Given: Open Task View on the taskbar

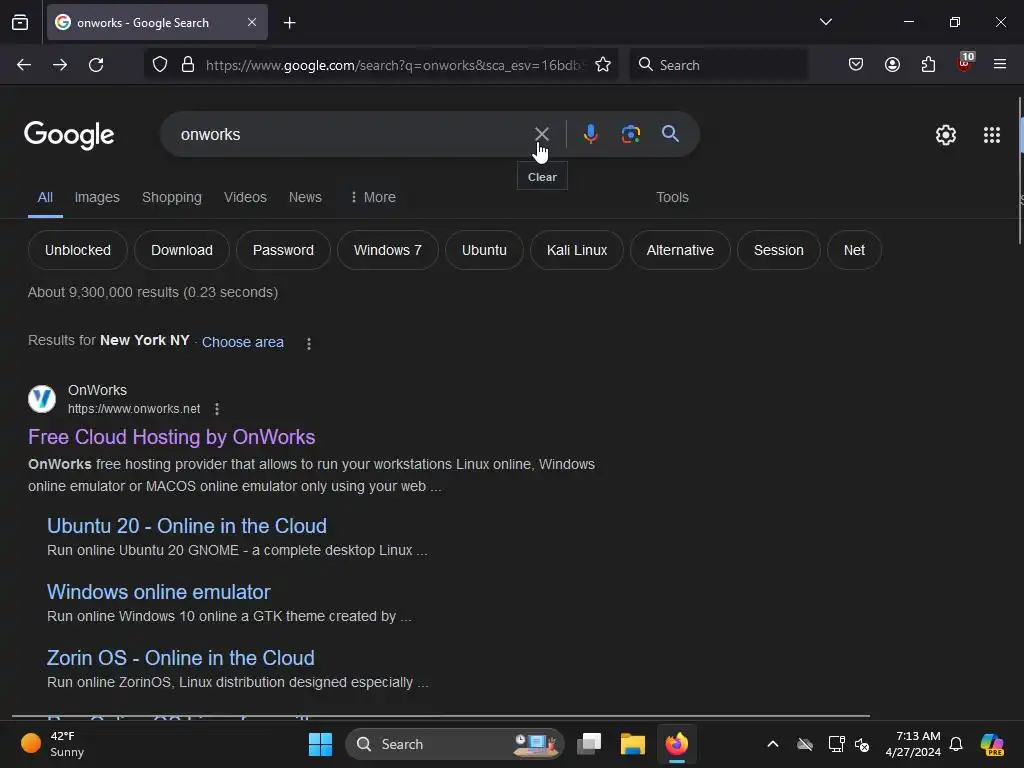Looking at the screenshot, I should coord(589,744).
